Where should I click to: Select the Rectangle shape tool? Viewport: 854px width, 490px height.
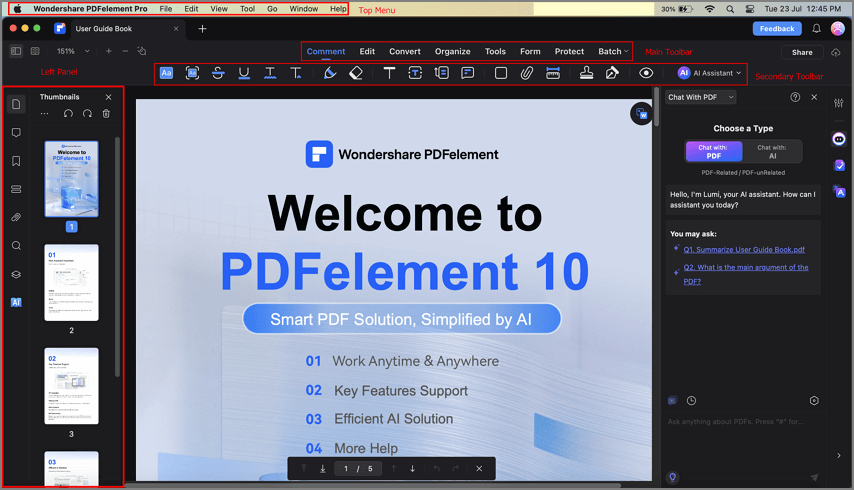(x=501, y=73)
